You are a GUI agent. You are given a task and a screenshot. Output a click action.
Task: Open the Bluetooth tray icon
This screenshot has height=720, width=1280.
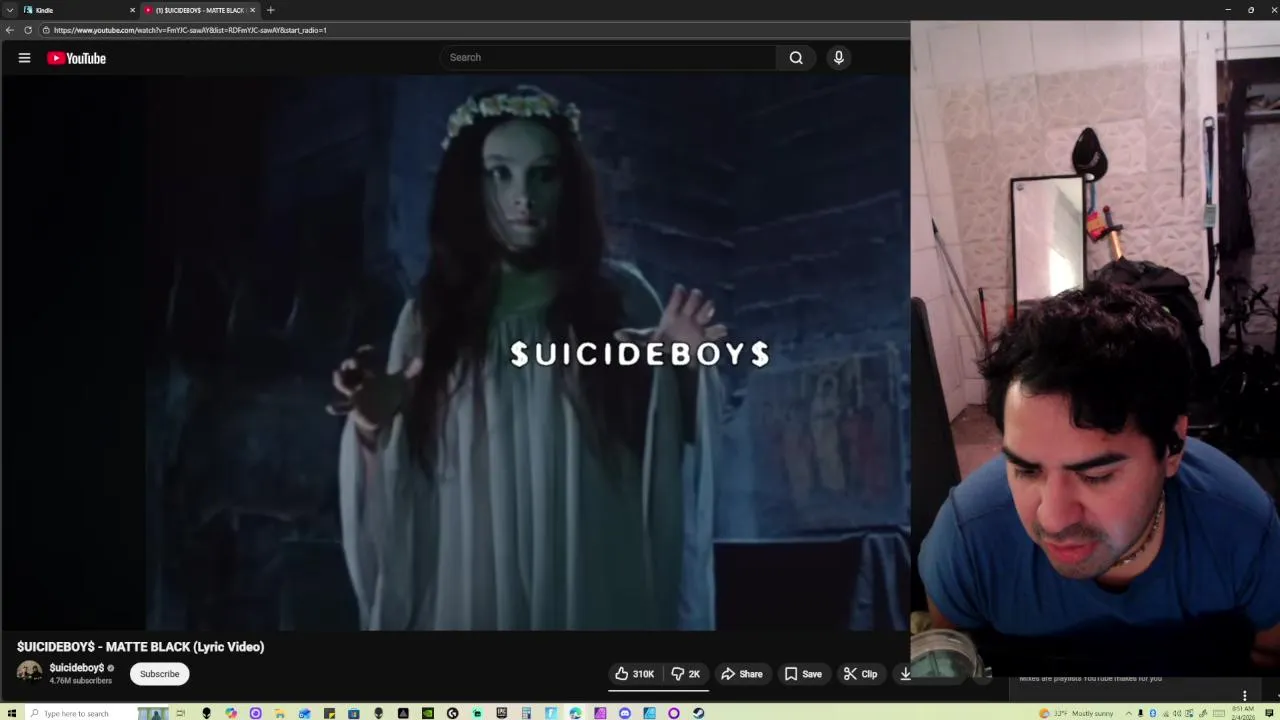click(x=1153, y=713)
